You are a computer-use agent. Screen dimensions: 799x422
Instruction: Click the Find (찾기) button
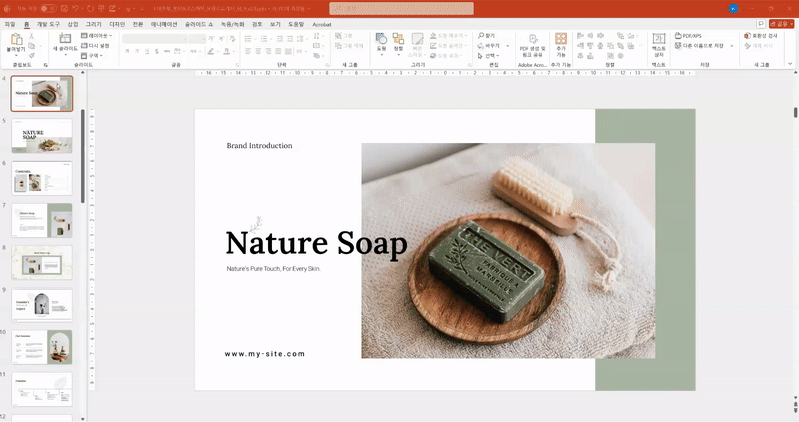pos(487,36)
